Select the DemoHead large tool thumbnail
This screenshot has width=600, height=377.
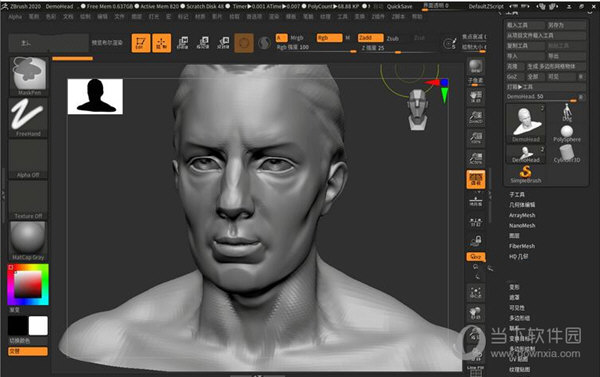click(x=526, y=124)
